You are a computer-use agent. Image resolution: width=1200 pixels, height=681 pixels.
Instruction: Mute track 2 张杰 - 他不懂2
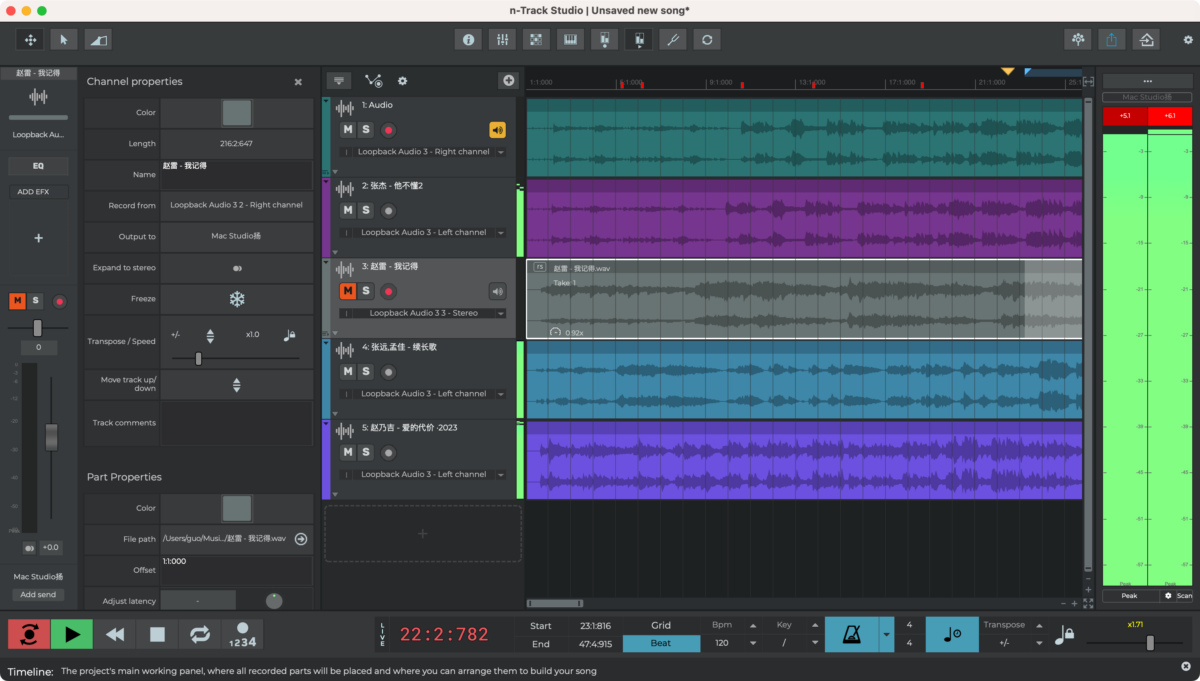(x=347, y=210)
